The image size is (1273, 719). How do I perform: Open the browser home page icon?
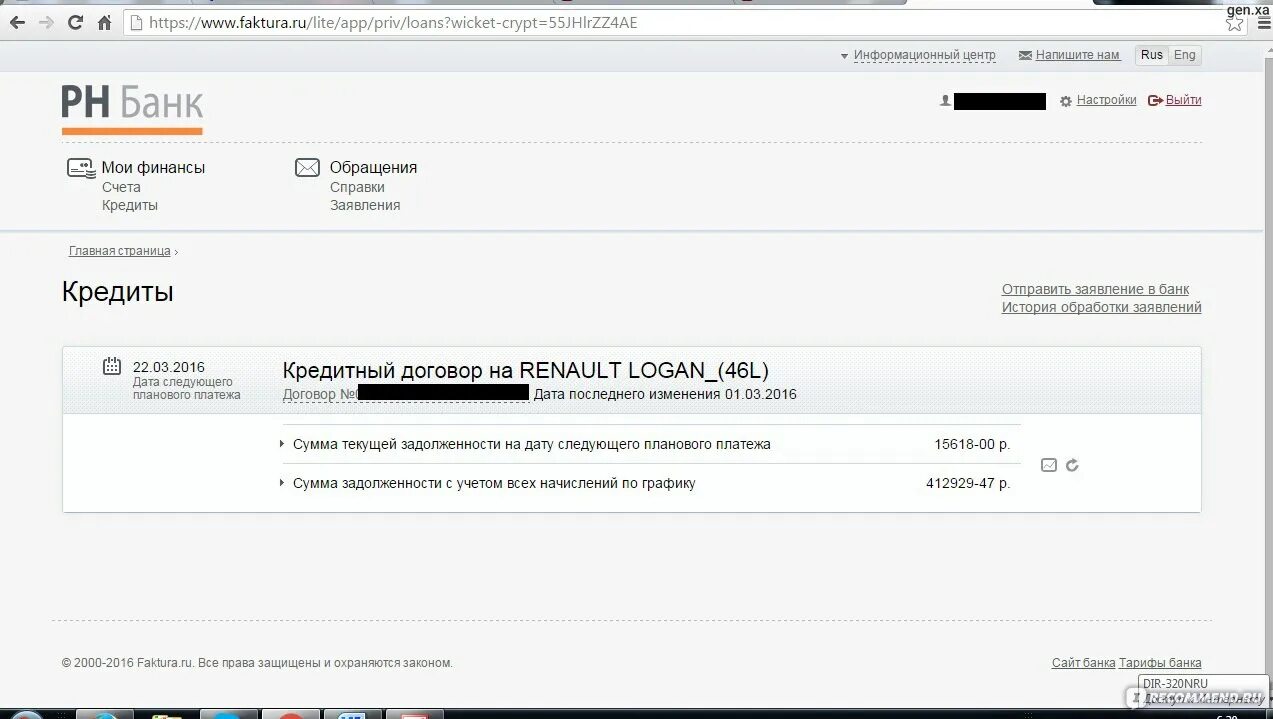[104, 22]
